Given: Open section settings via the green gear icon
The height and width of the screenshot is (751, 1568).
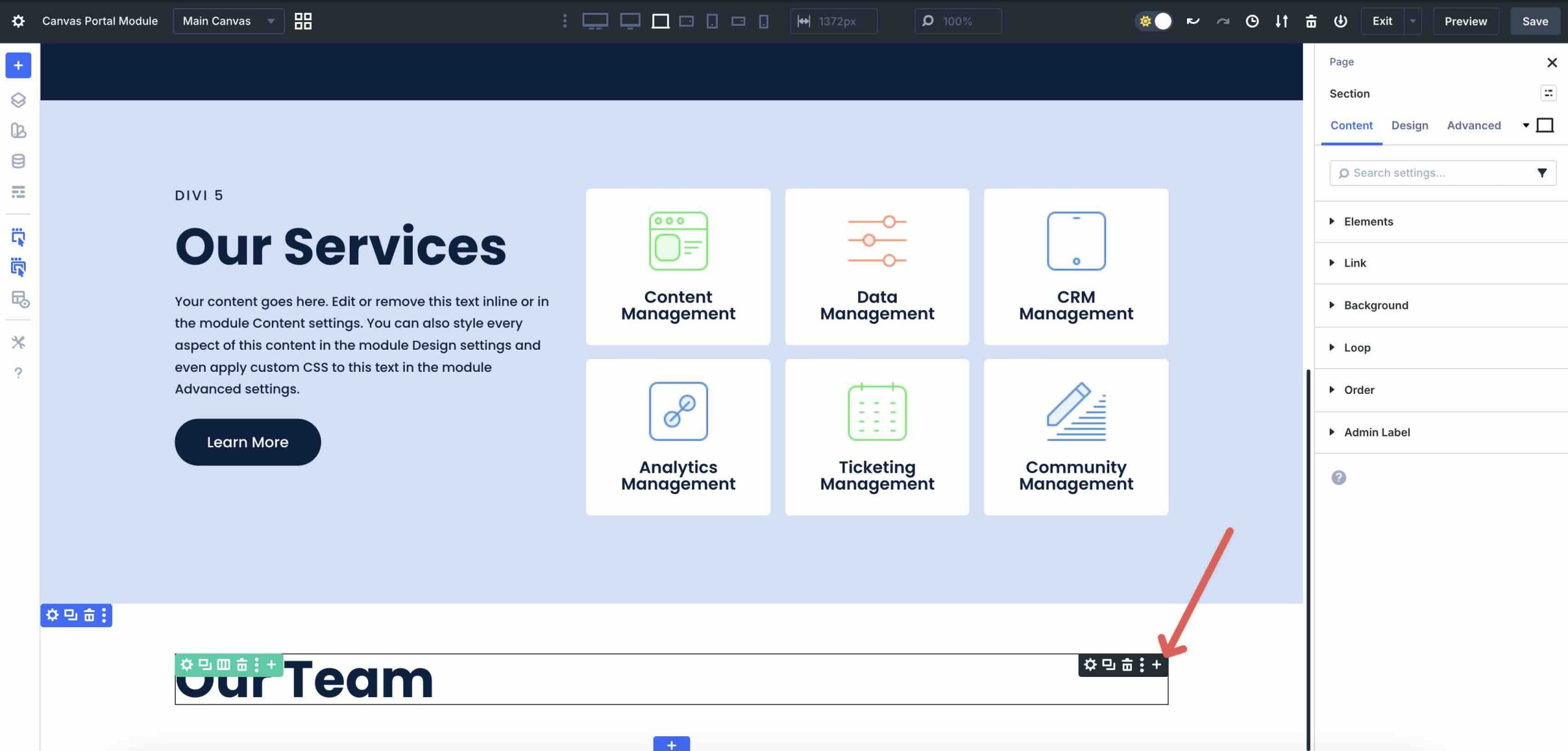Looking at the screenshot, I should click(x=187, y=665).
